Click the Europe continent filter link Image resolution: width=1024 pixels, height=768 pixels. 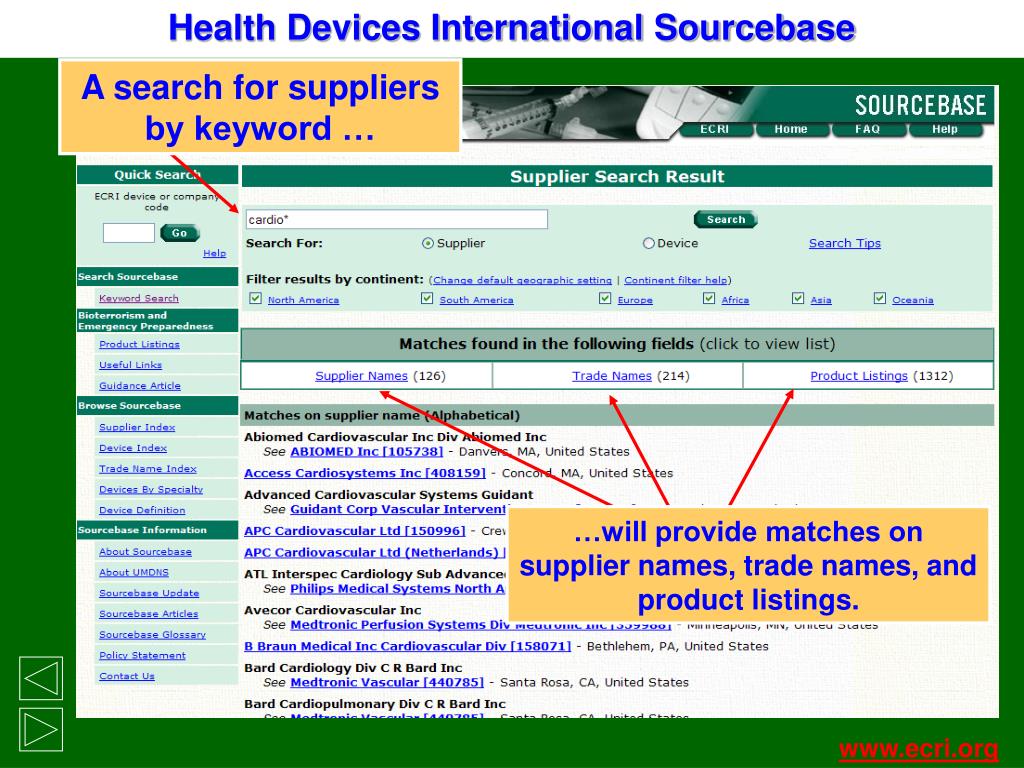(x=635, y=300)
